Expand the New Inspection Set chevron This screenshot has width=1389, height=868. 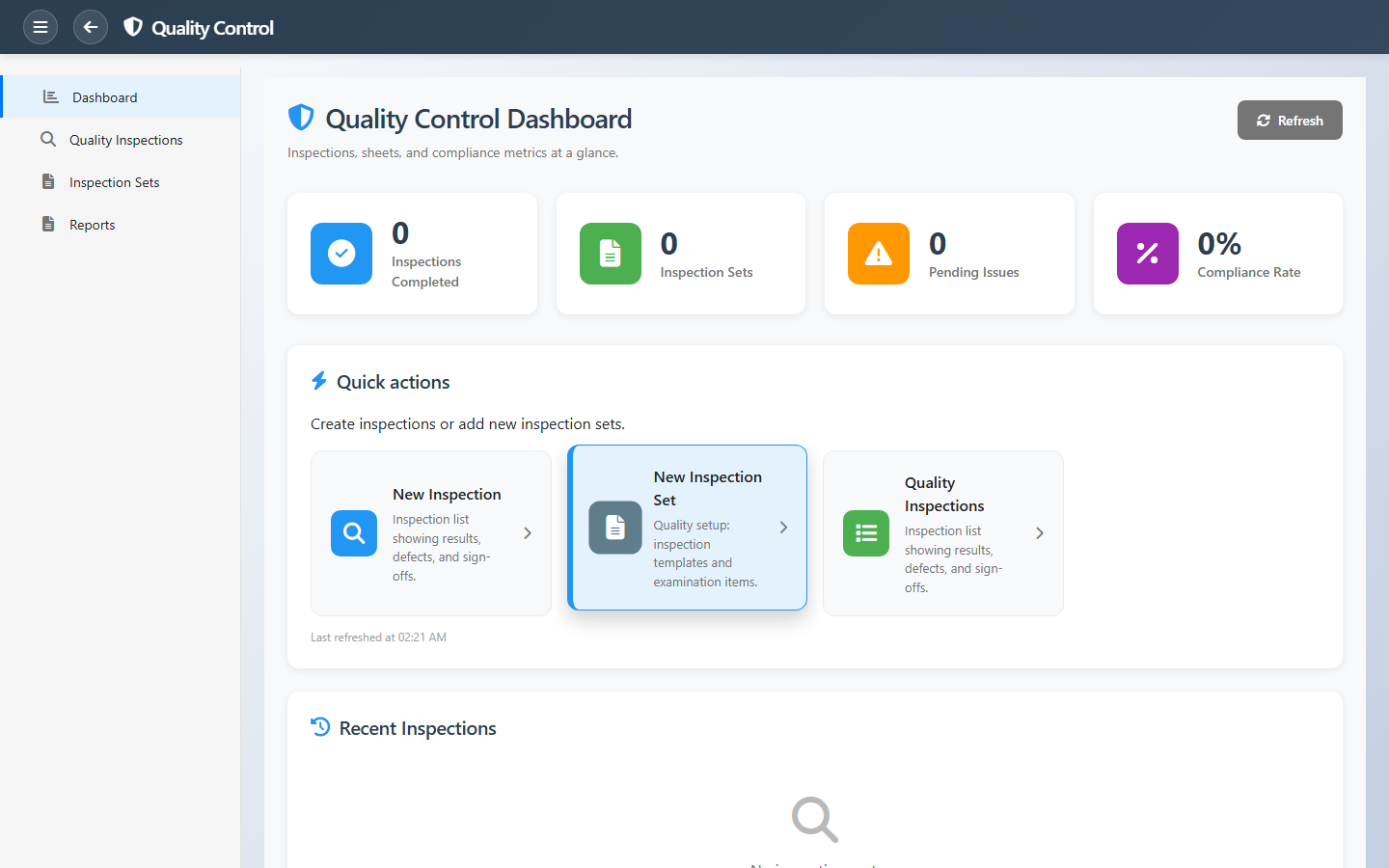click(783, 528)
